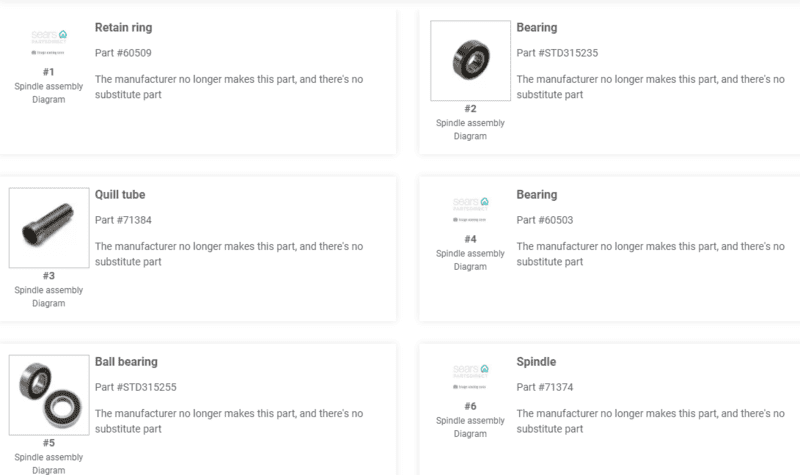
Task: Open the Retain ring part title
Action: click(123, 28)
